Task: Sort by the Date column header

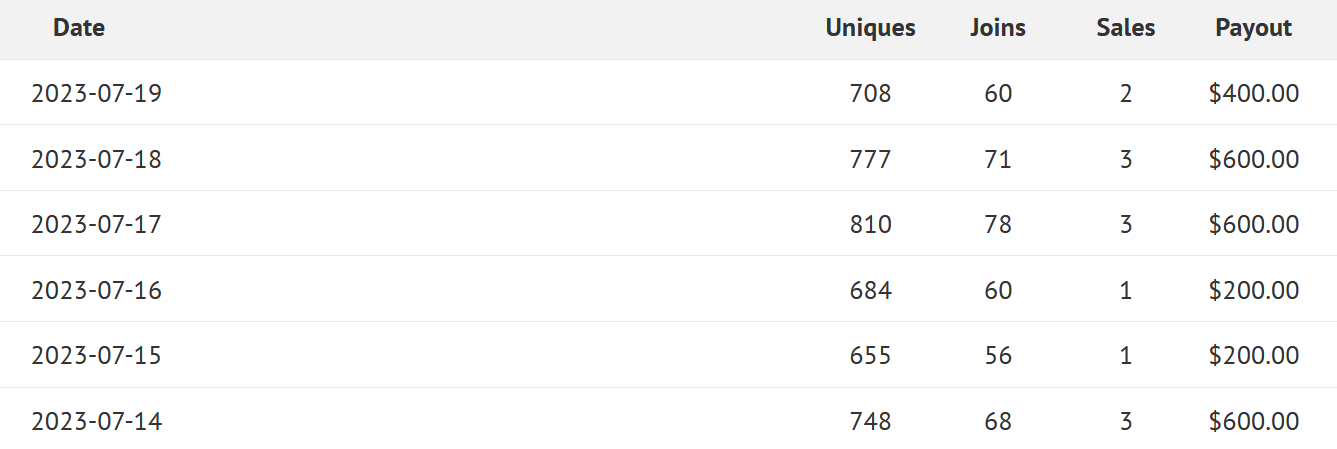Action: [x=79, y=28]
